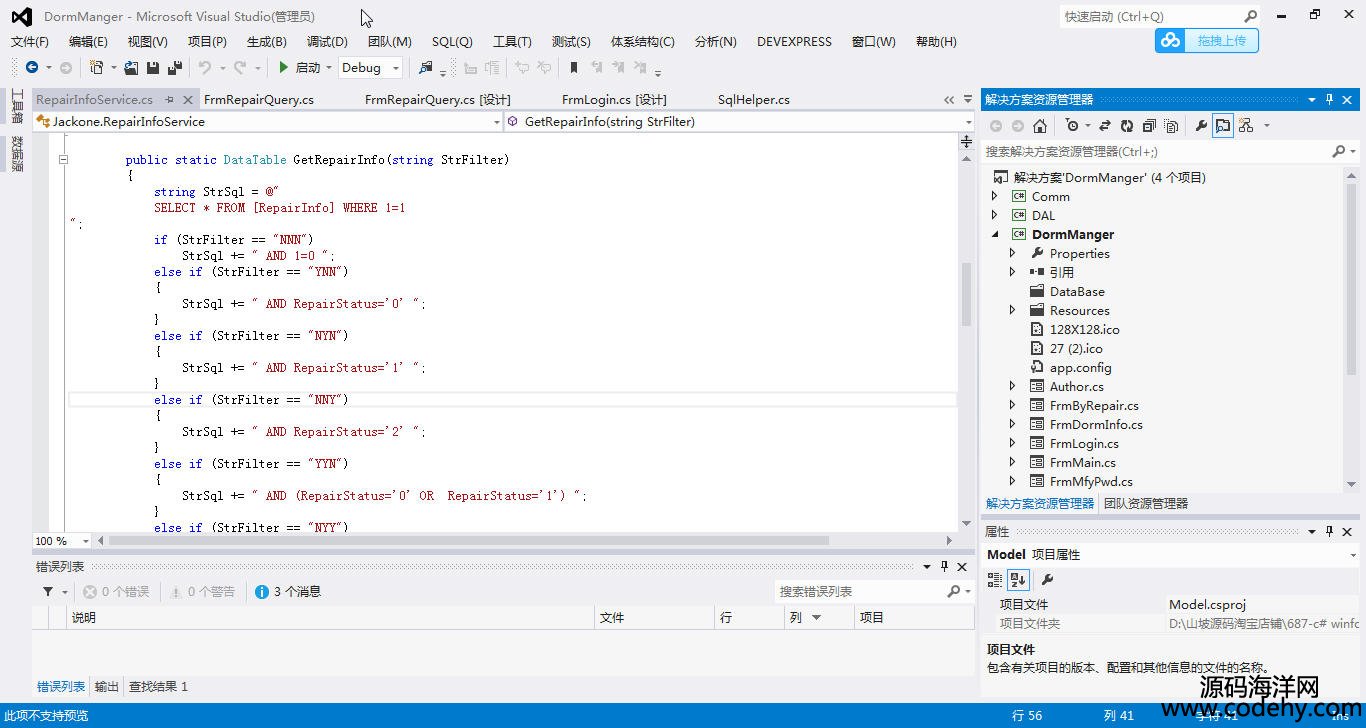1366x728 pixels.
Task: Expand the Comm project node
Action: 994,197
